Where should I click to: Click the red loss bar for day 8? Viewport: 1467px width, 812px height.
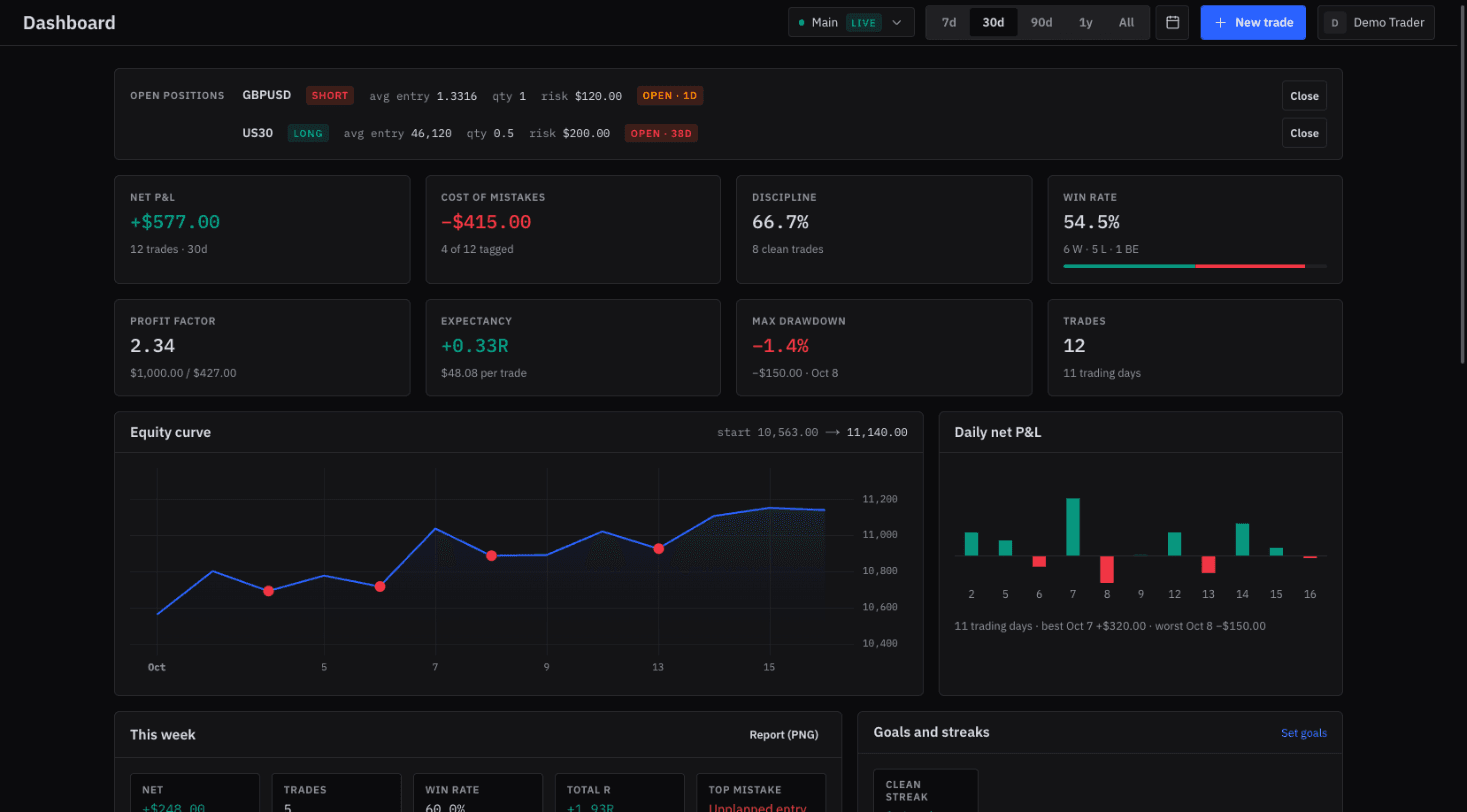[x=1107, y=569]
